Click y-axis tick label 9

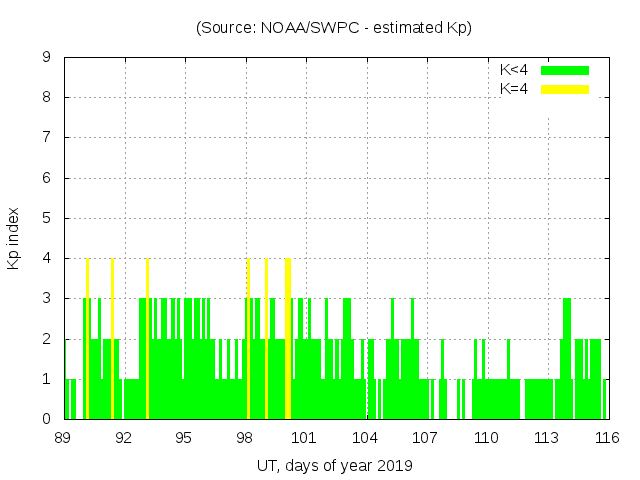click(x=46, y=57)
